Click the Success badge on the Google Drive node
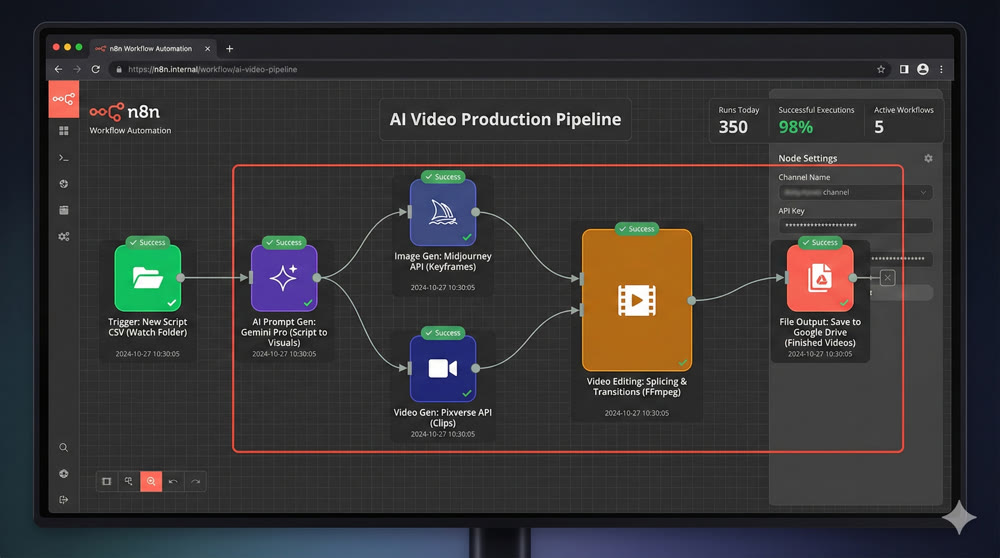The width and height of the screenshot is (1000, 558). (x=820, y=242)
